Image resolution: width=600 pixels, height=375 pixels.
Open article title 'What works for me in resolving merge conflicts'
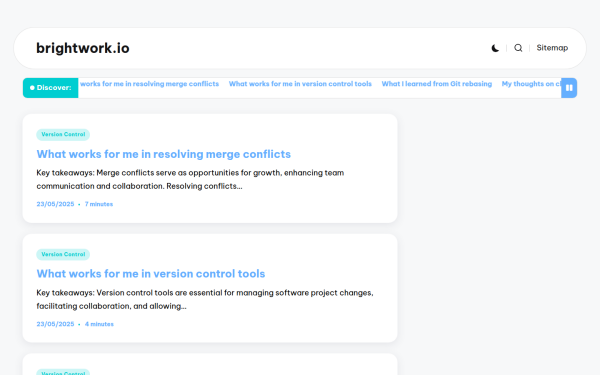click(x=164, y=154)
